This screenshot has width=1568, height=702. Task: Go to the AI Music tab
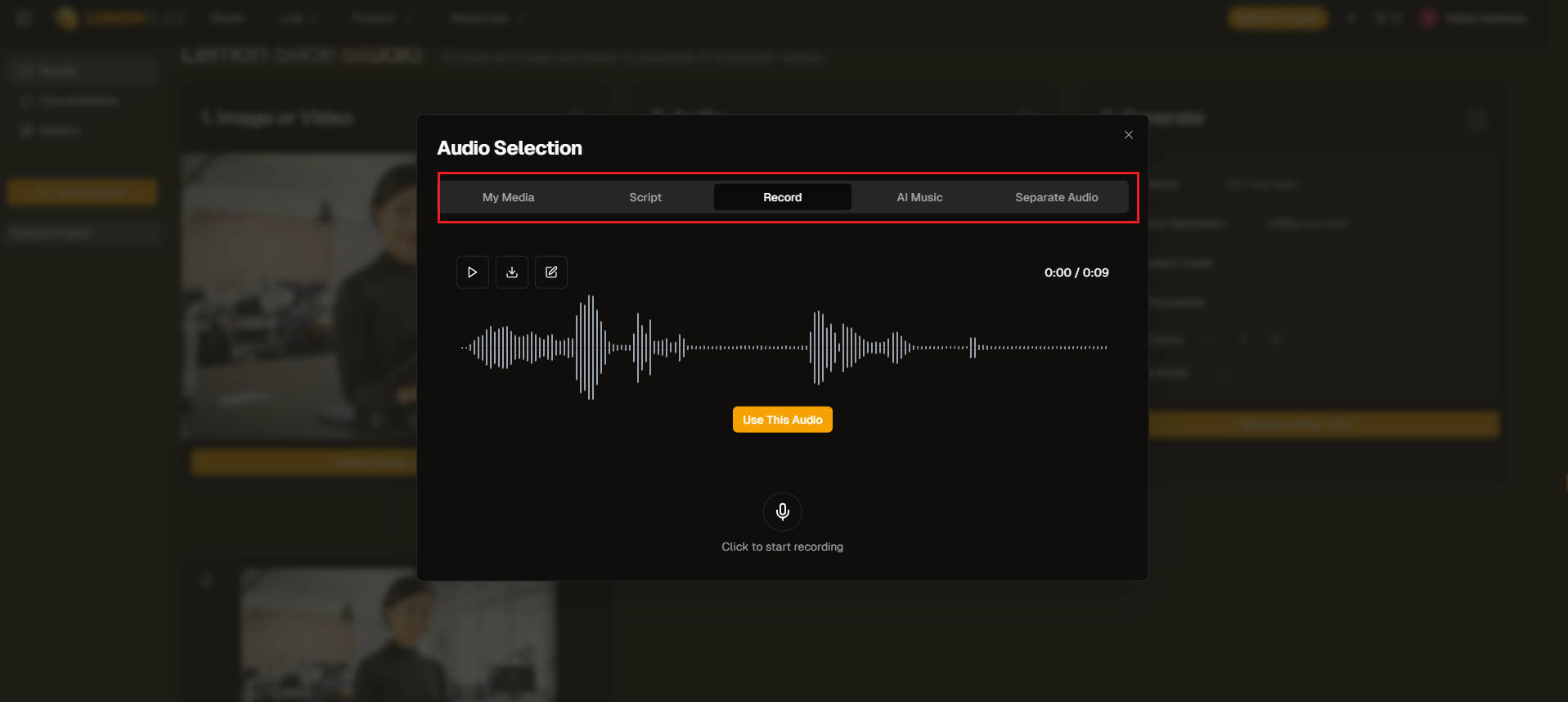[x=919, y=197]
